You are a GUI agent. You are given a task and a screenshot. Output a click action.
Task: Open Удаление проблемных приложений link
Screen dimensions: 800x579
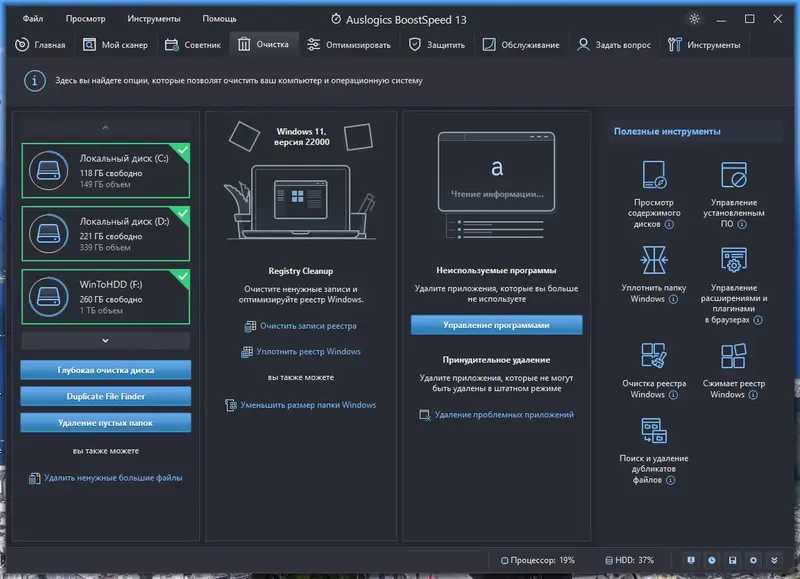(x=496, y=415)
